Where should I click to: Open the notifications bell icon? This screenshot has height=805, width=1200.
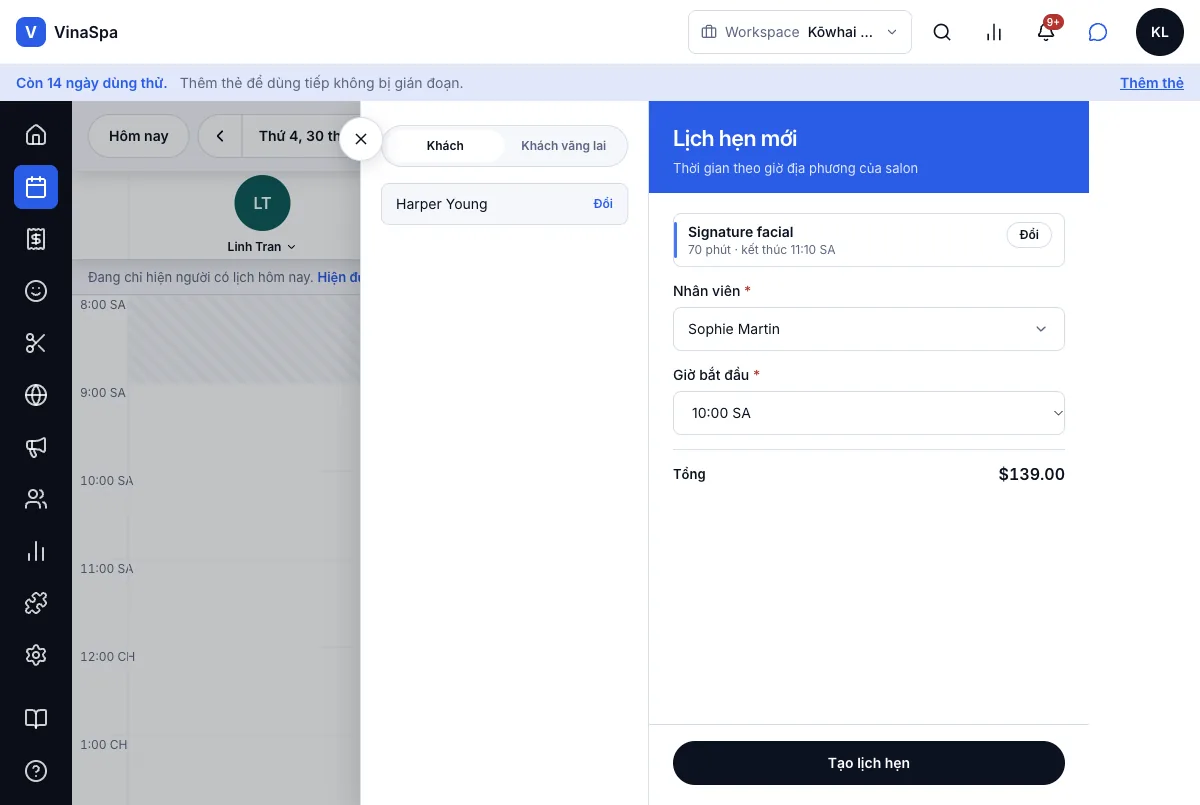[x=1046, y=32]
